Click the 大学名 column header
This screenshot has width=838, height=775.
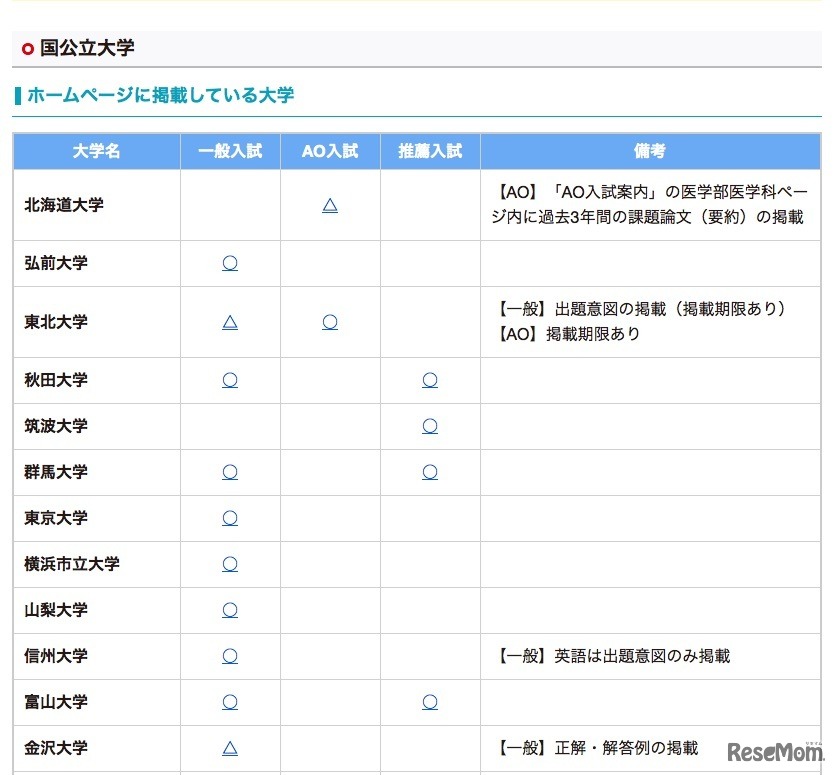coord(96,151)
